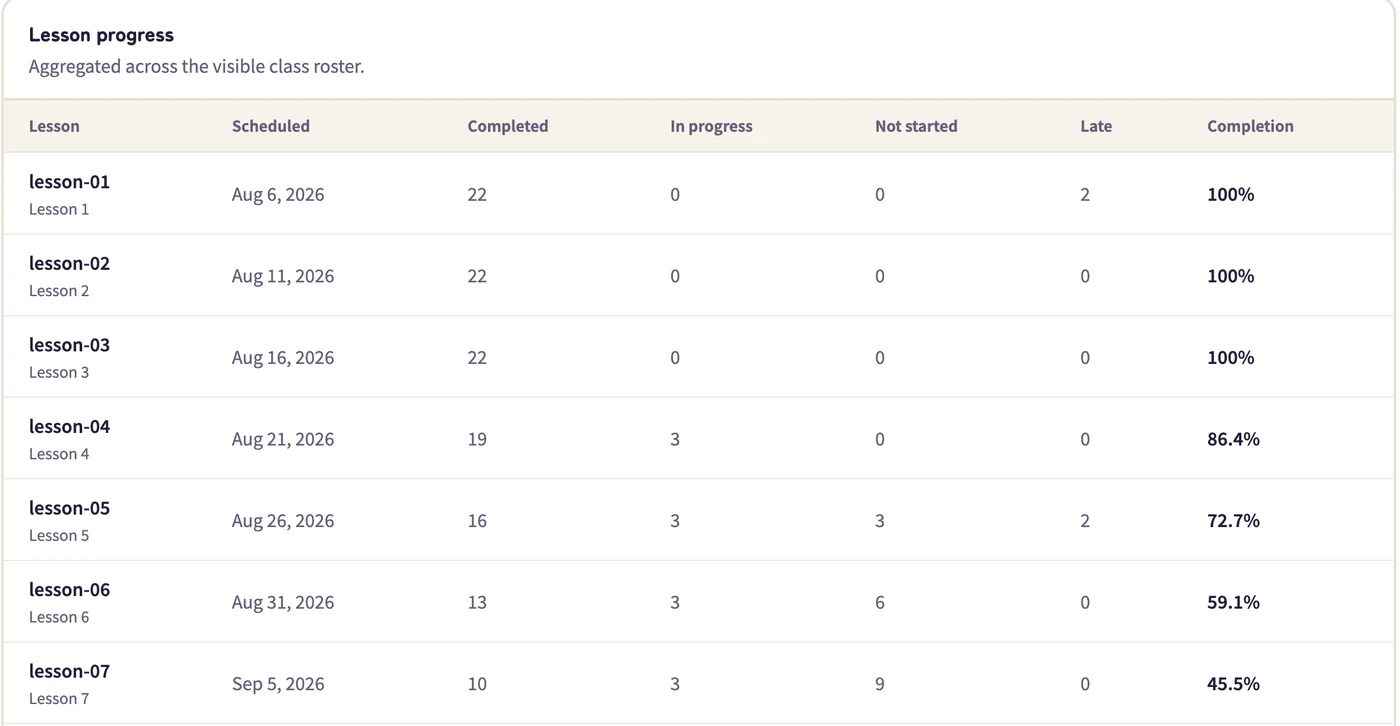Click the "86.4%" completion value
Viewport: 1400px width, 726px height.
[x=1233, y=439]
